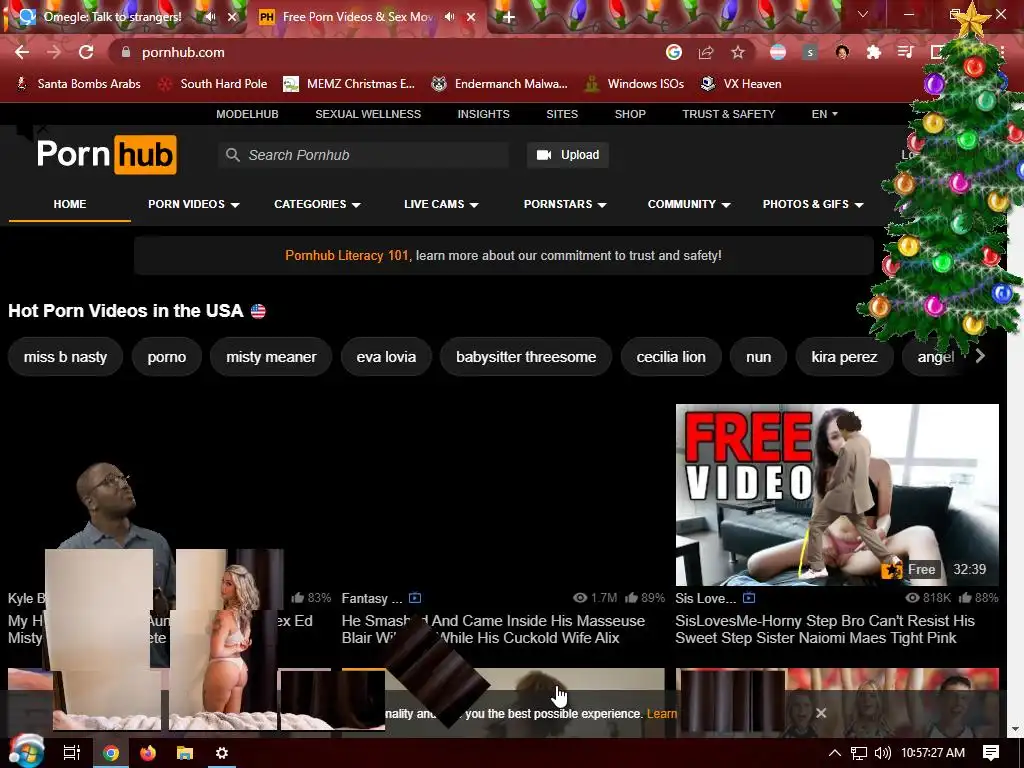Expand the EN language dropdown
1024x768 pixels.
[824, 114]
